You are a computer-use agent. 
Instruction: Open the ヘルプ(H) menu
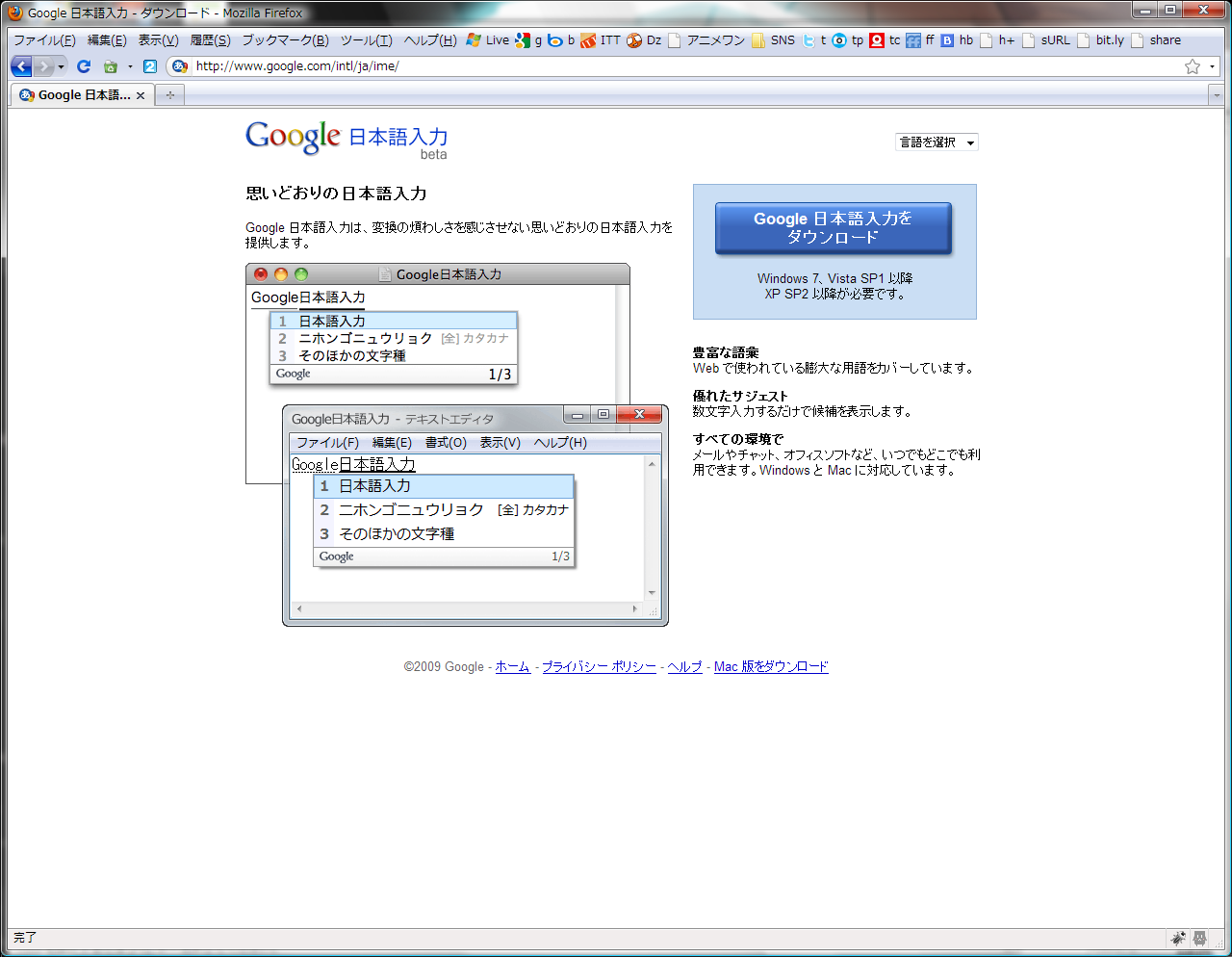430,40
